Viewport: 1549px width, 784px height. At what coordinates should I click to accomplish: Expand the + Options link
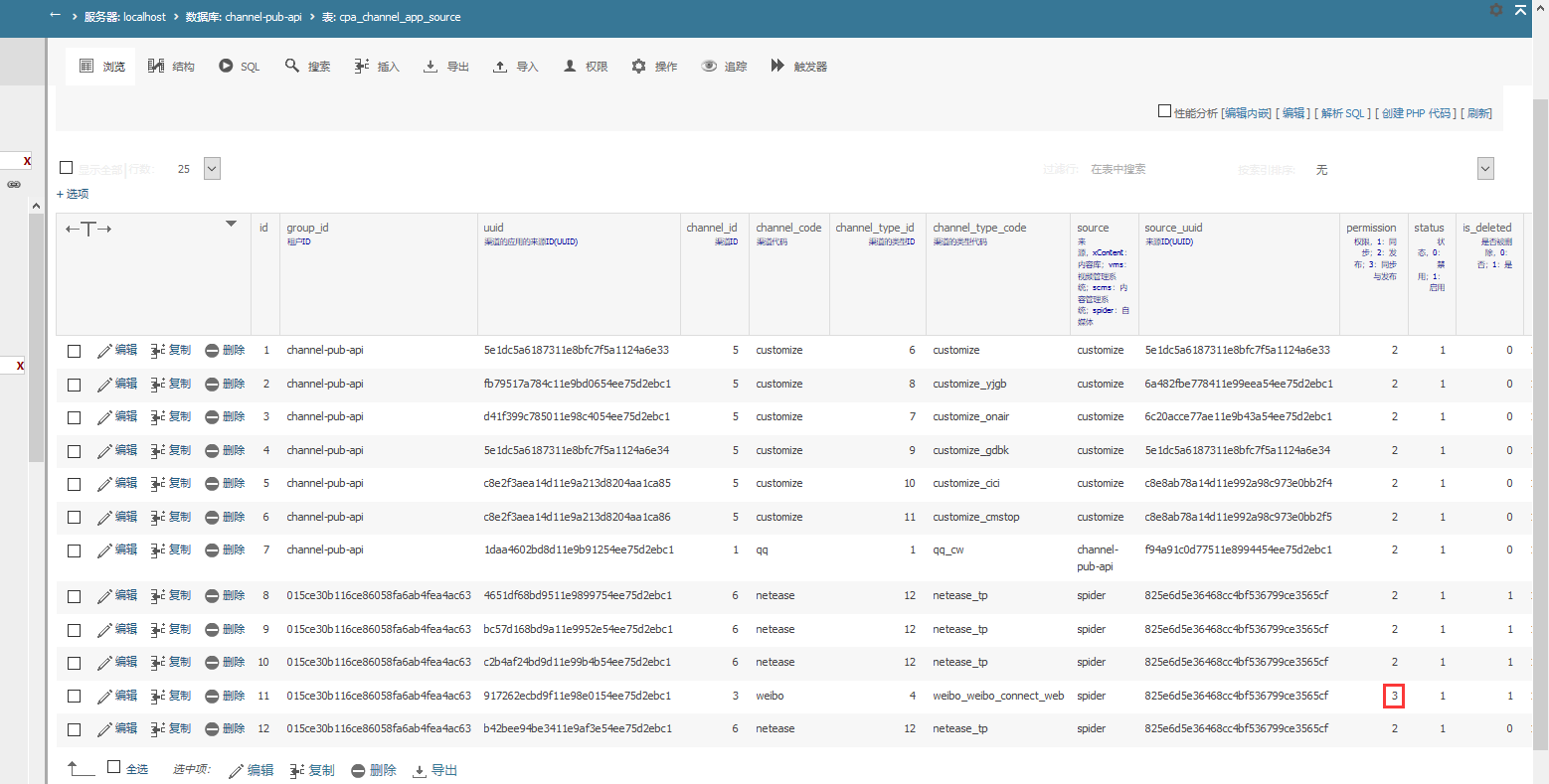coord(73,194)
